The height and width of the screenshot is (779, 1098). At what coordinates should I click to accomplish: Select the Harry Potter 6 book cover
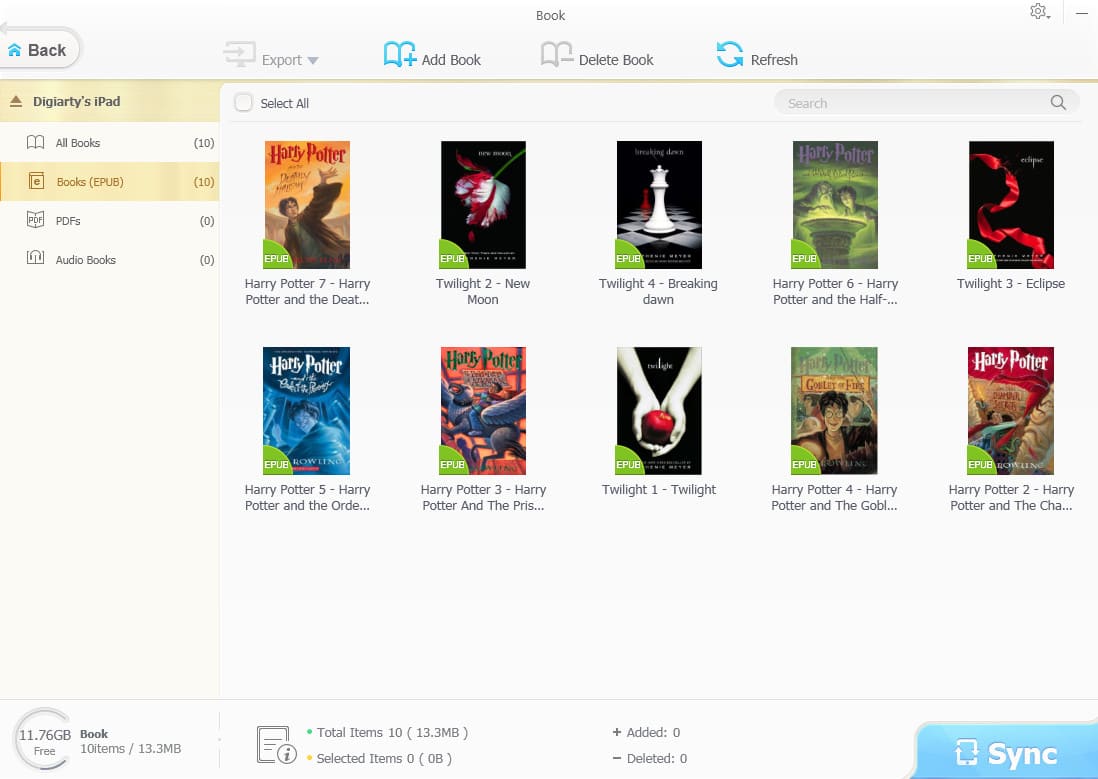835,205
